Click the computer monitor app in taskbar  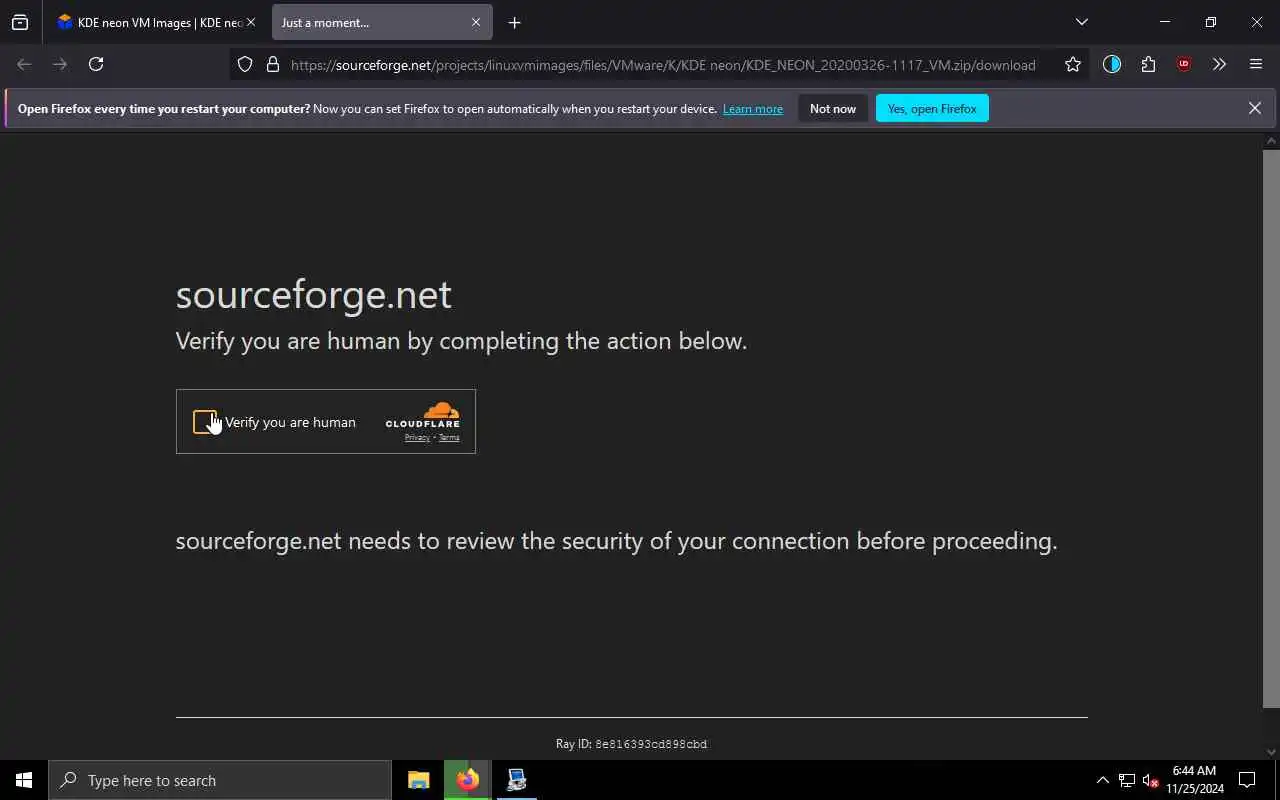[x=516, y=780]
